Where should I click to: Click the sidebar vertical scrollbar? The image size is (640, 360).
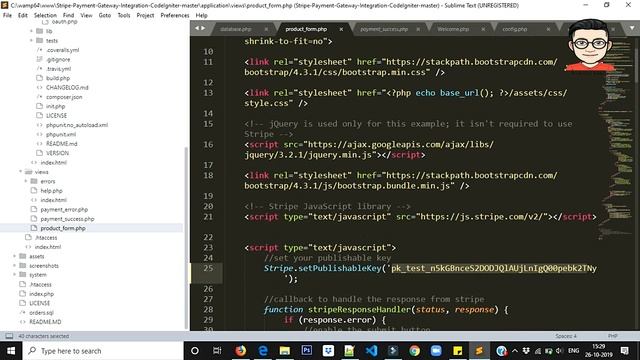point(187,238)
